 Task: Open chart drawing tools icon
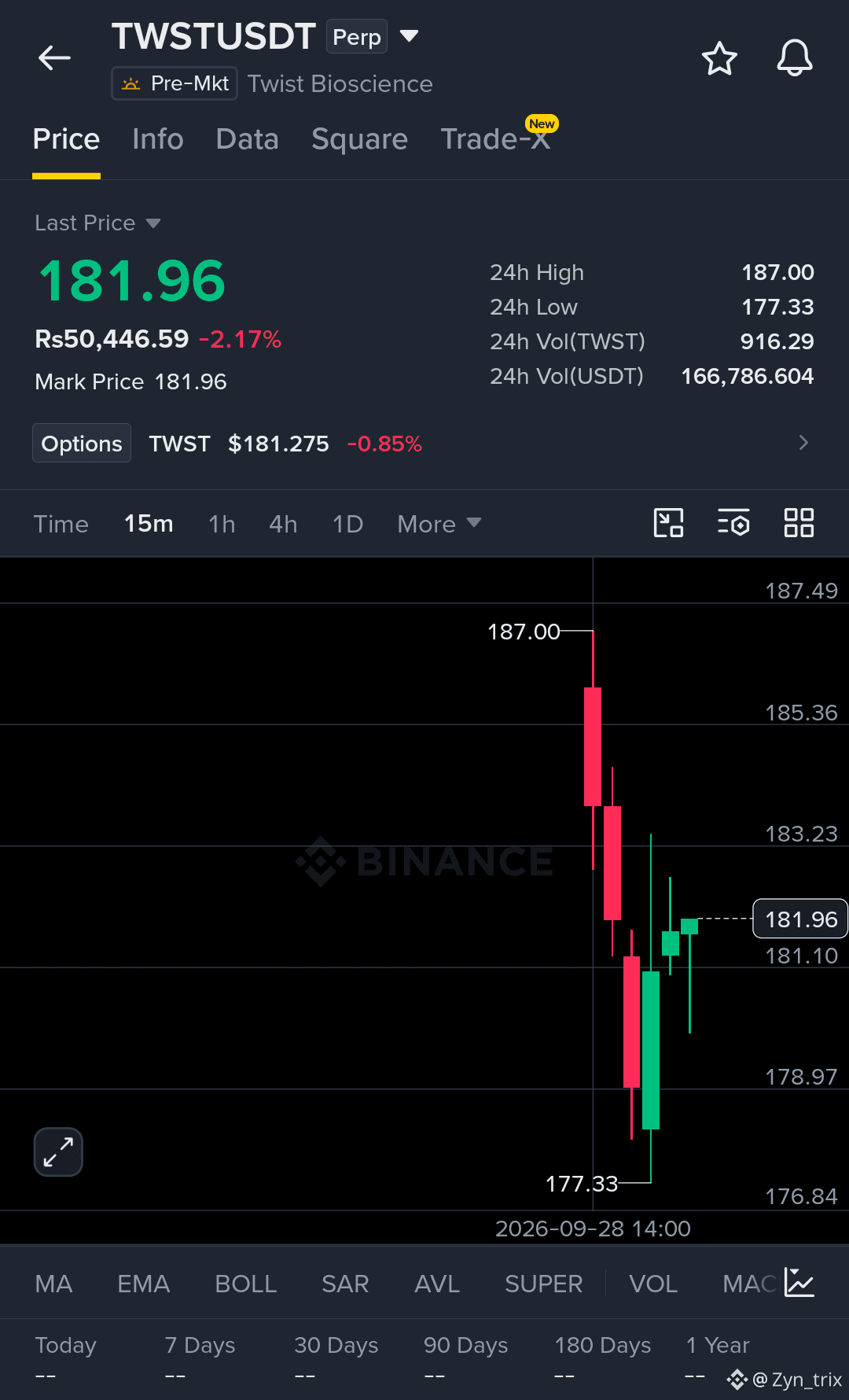pyautogui.click(x=669, y=523)
